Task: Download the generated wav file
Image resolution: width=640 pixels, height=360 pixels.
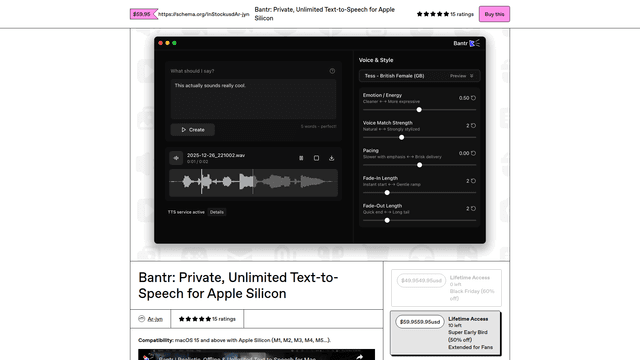Action: click(331, 158)
